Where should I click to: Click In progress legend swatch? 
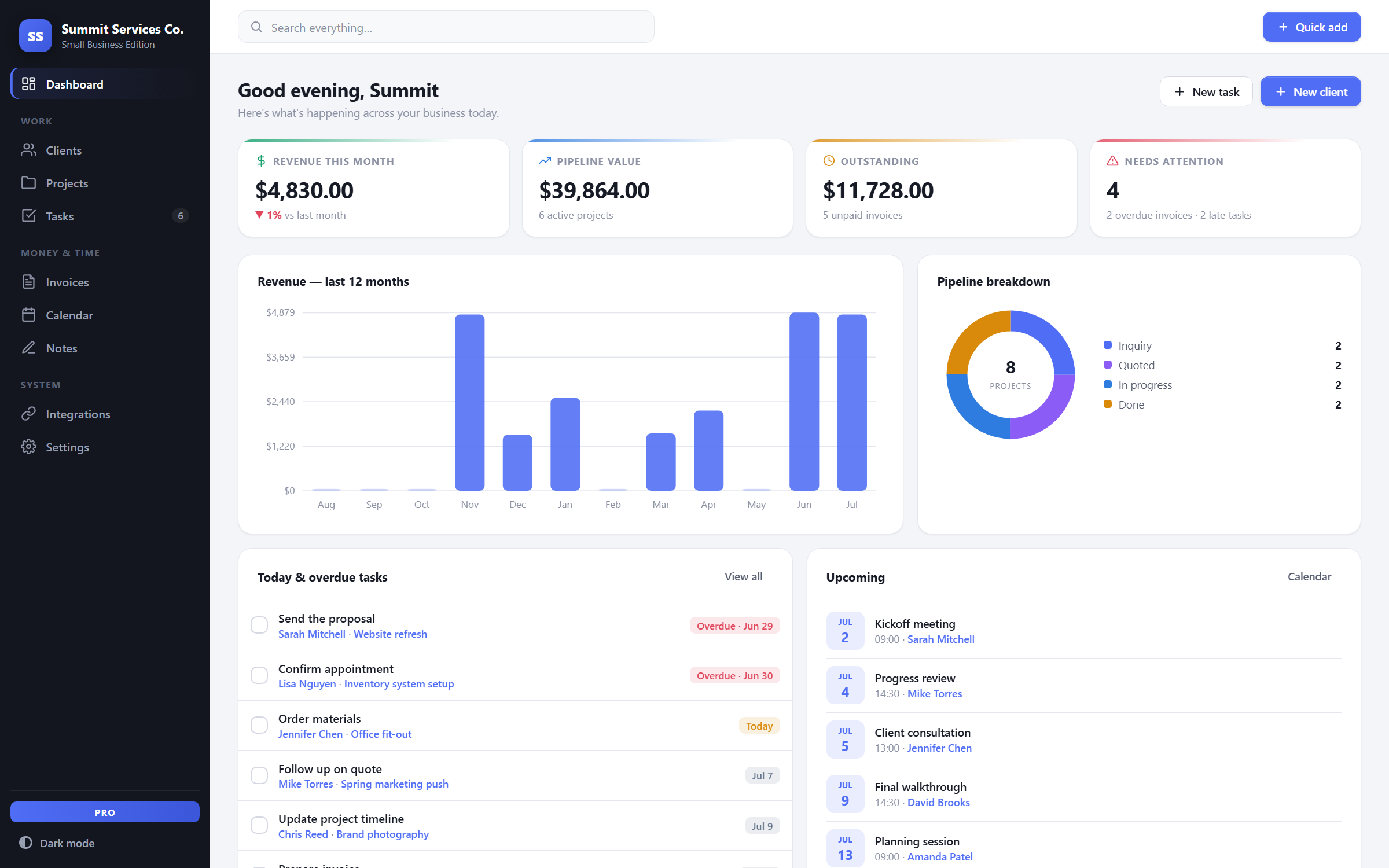pyautogui.click(x=1108, y=384)
